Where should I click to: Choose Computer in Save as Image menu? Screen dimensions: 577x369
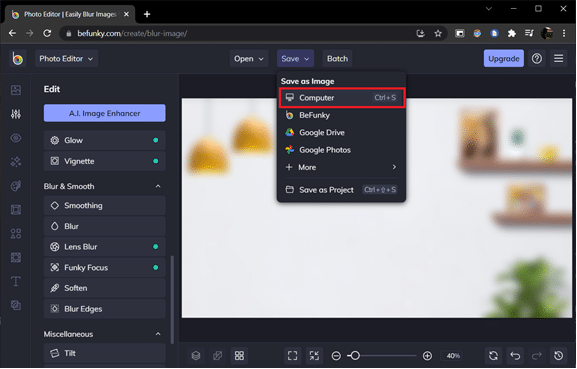click(342, 98)
